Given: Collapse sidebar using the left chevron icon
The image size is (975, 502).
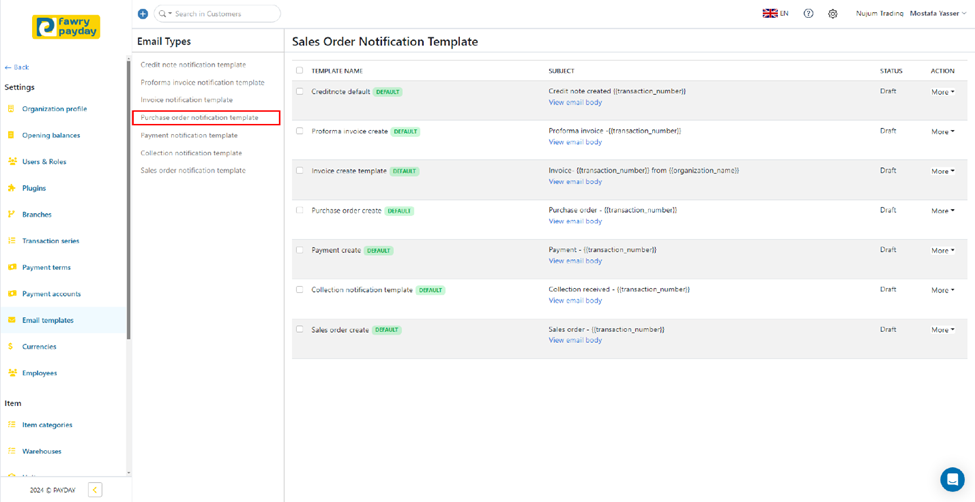Looking at the screenshot, I should click(95, 490).
